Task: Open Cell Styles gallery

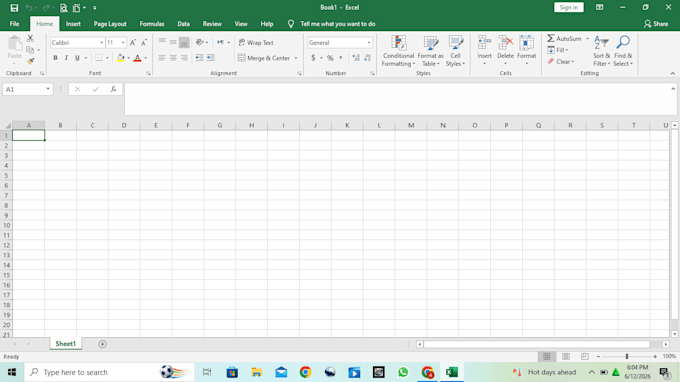Action: pyautogui.click(x=455, y=51)
